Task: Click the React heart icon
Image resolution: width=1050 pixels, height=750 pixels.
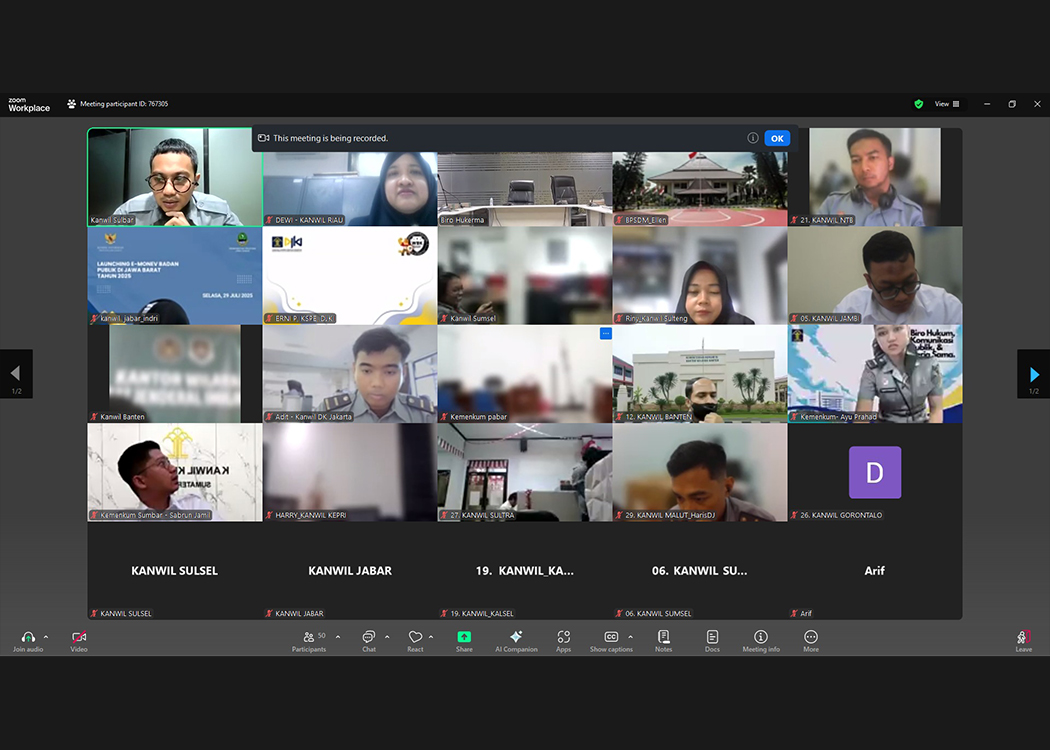Action: pyautogui.click(x=415, y=638)
